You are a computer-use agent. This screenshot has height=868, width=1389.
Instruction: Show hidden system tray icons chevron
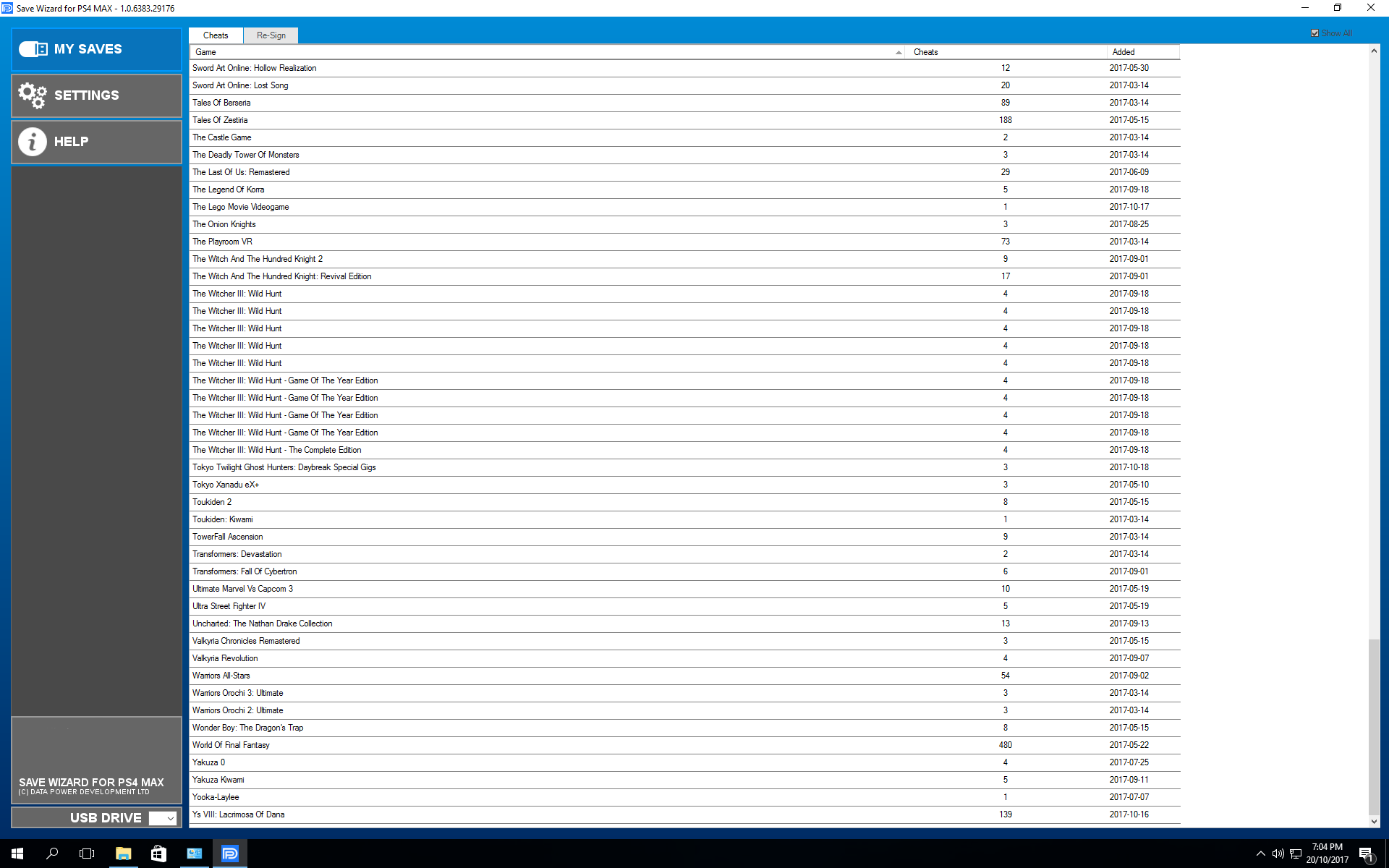(x=1260, y=854)
